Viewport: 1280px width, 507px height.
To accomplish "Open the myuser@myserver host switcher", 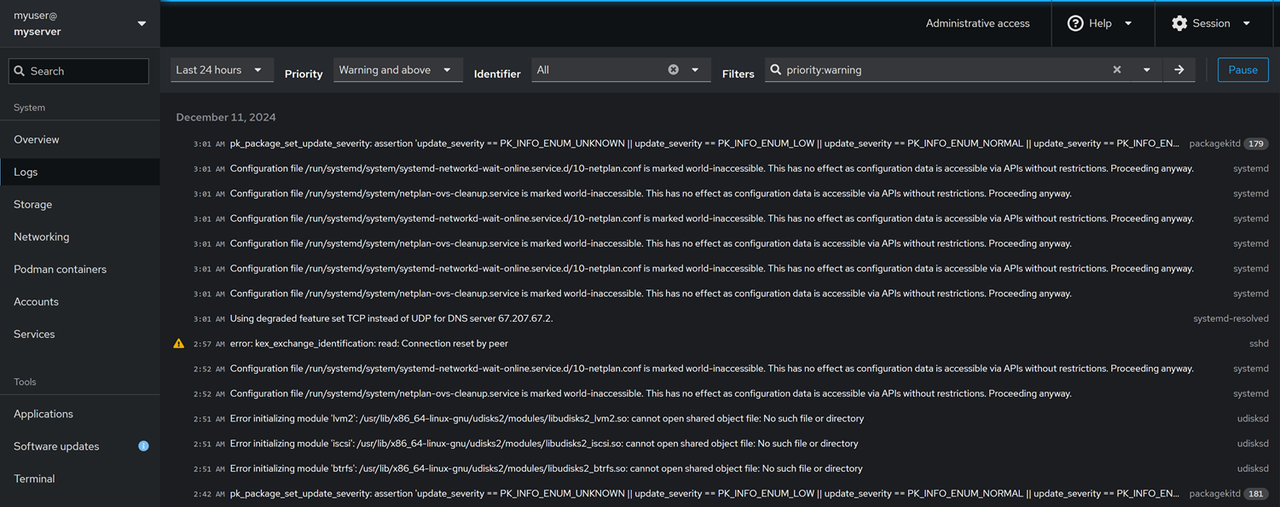I will (80, 23).
